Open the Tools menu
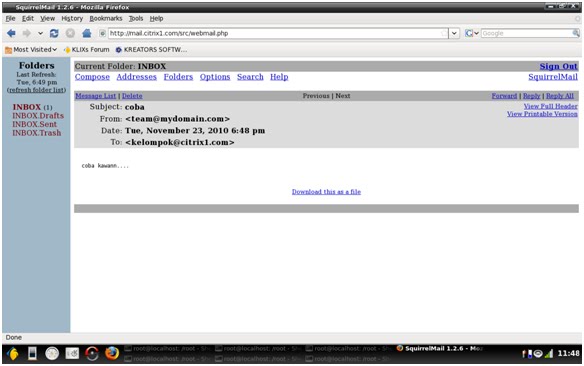This screenshot has width=584, height=366. tap(136, 18)
